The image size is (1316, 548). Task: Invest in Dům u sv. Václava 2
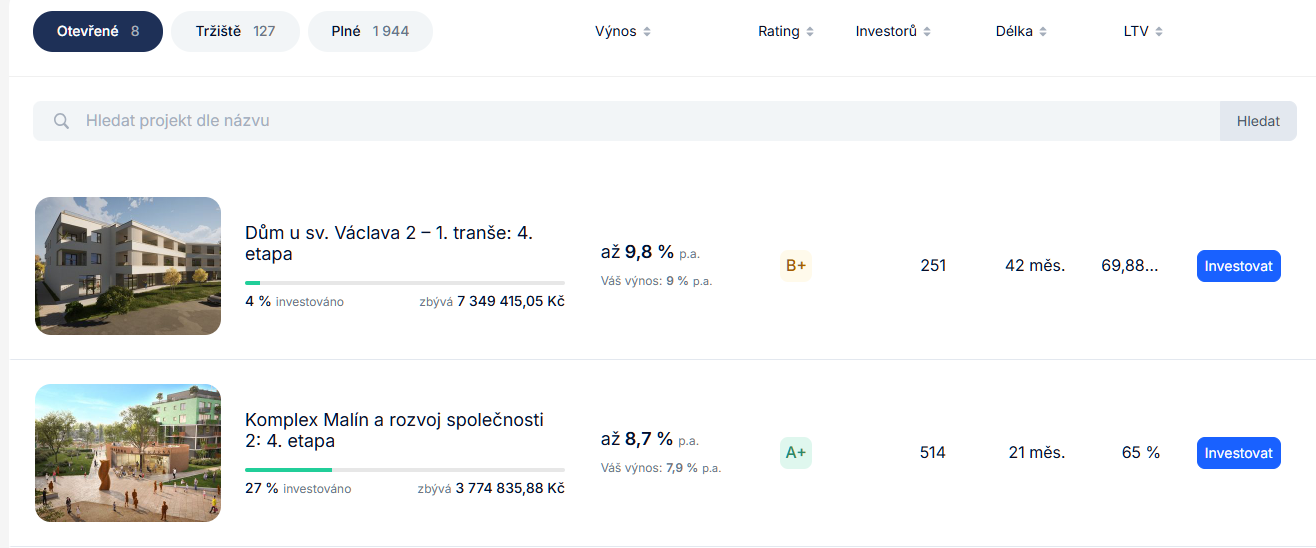point(1238,266)
